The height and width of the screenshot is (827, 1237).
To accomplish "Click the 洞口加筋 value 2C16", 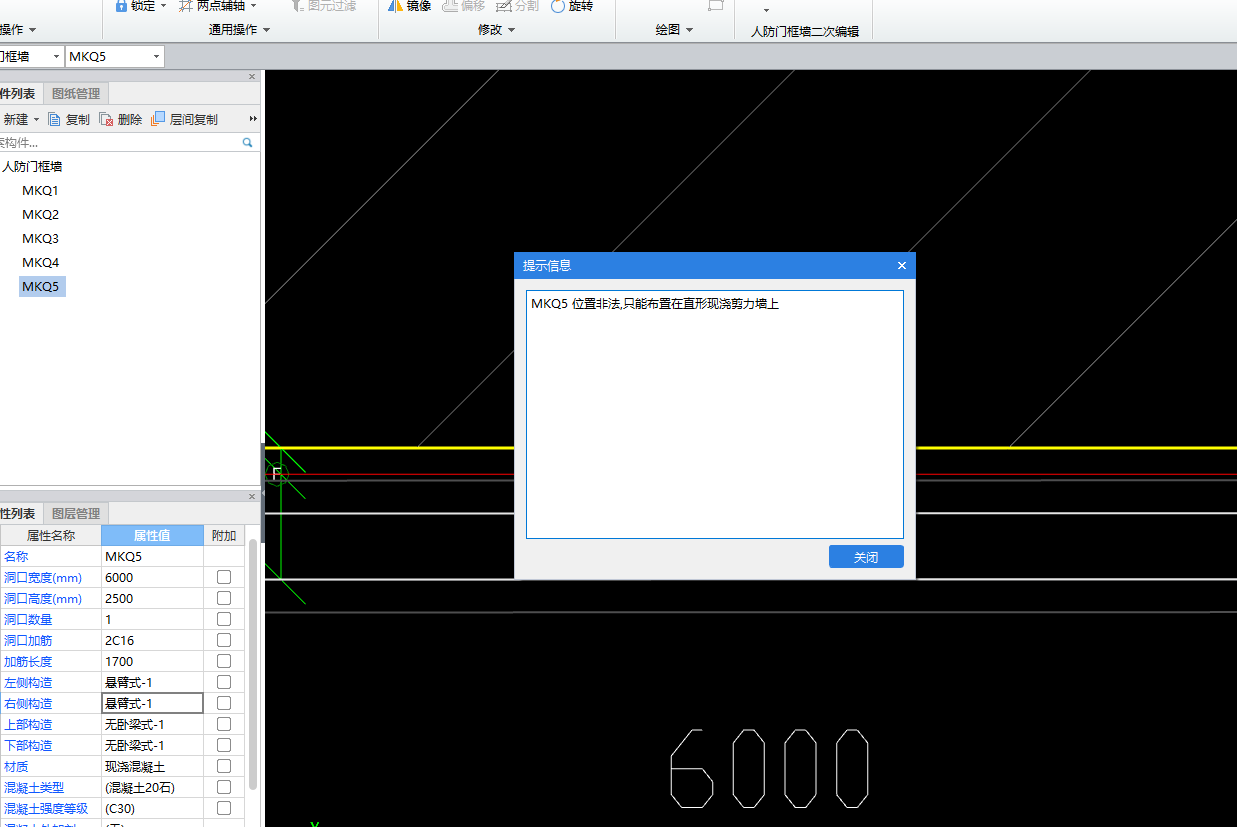I will [153, 640].
